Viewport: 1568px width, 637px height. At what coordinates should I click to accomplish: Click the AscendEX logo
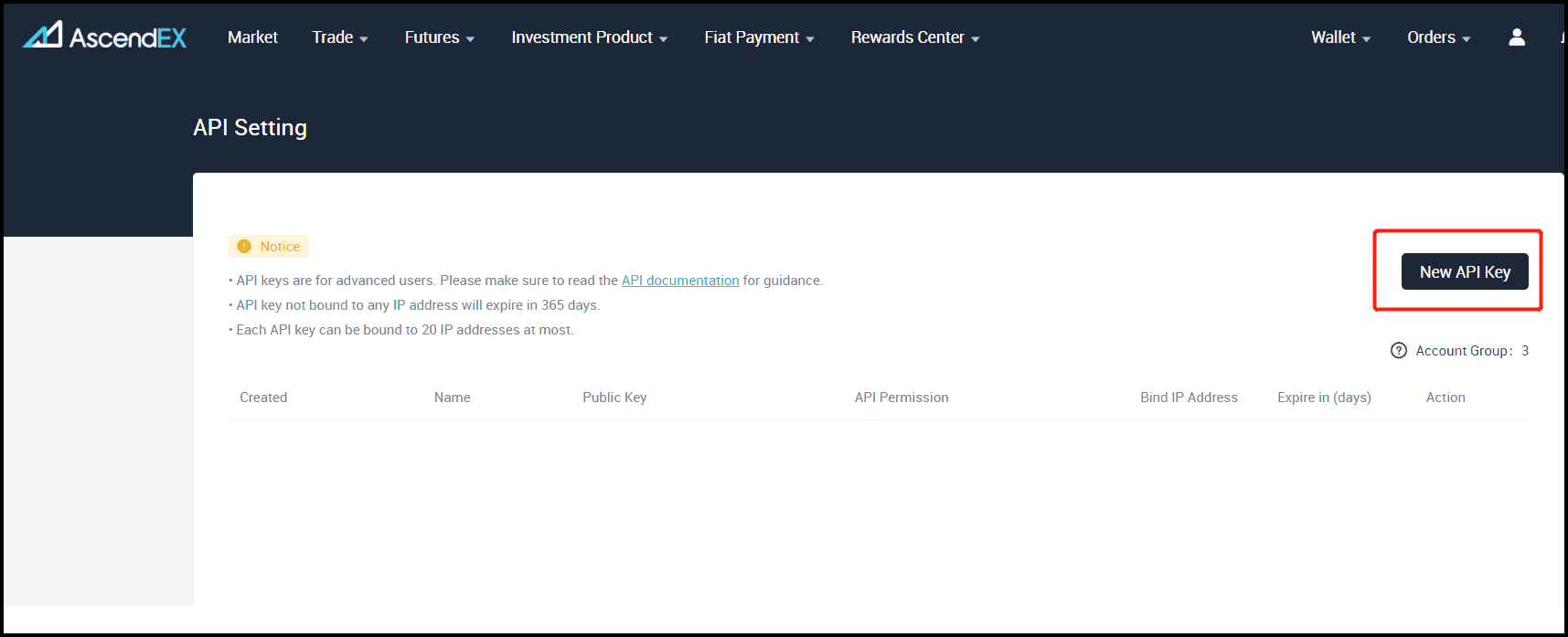[104, 36]
